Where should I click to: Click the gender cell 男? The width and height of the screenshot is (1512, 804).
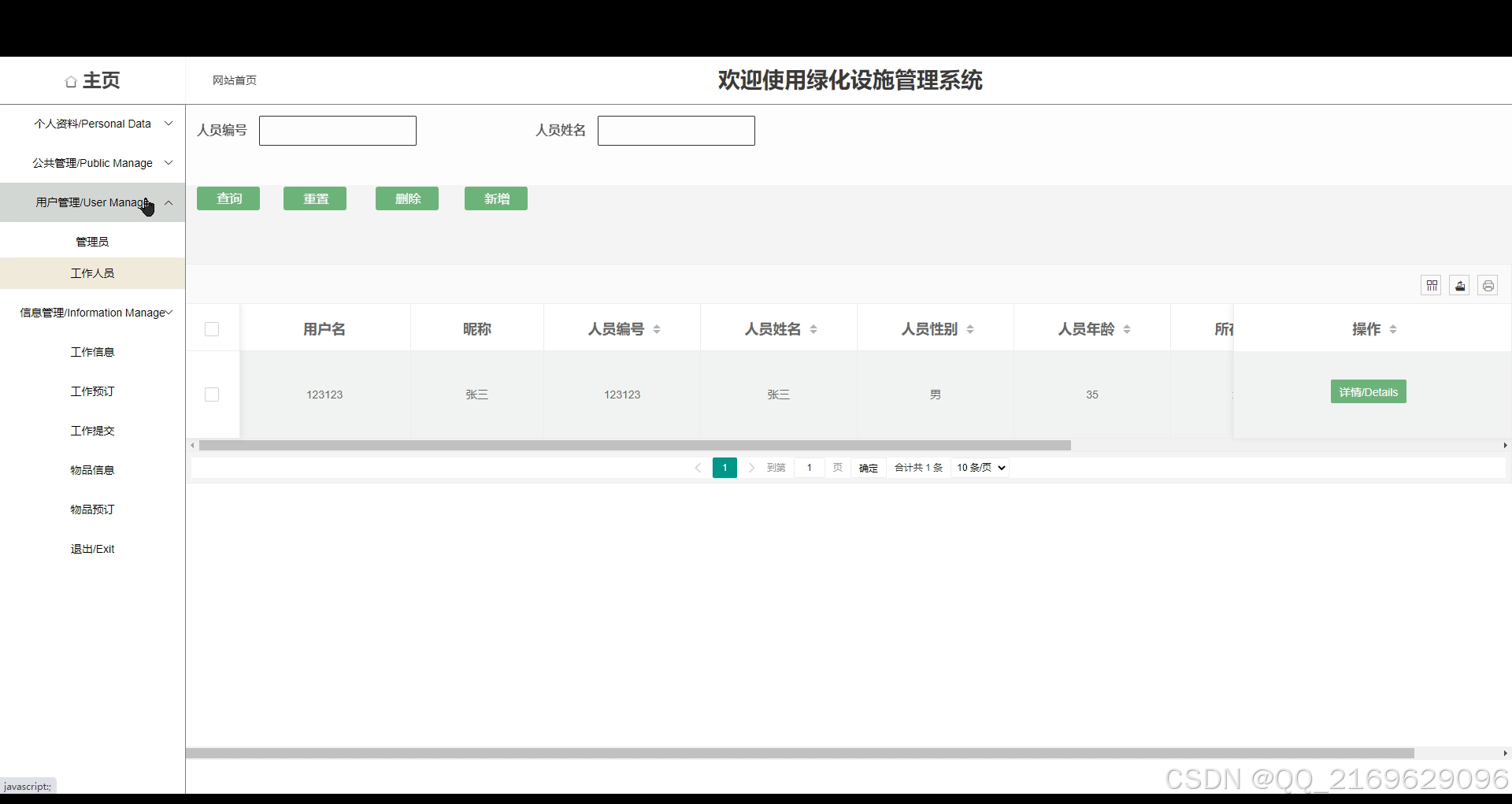click(936, 395)
